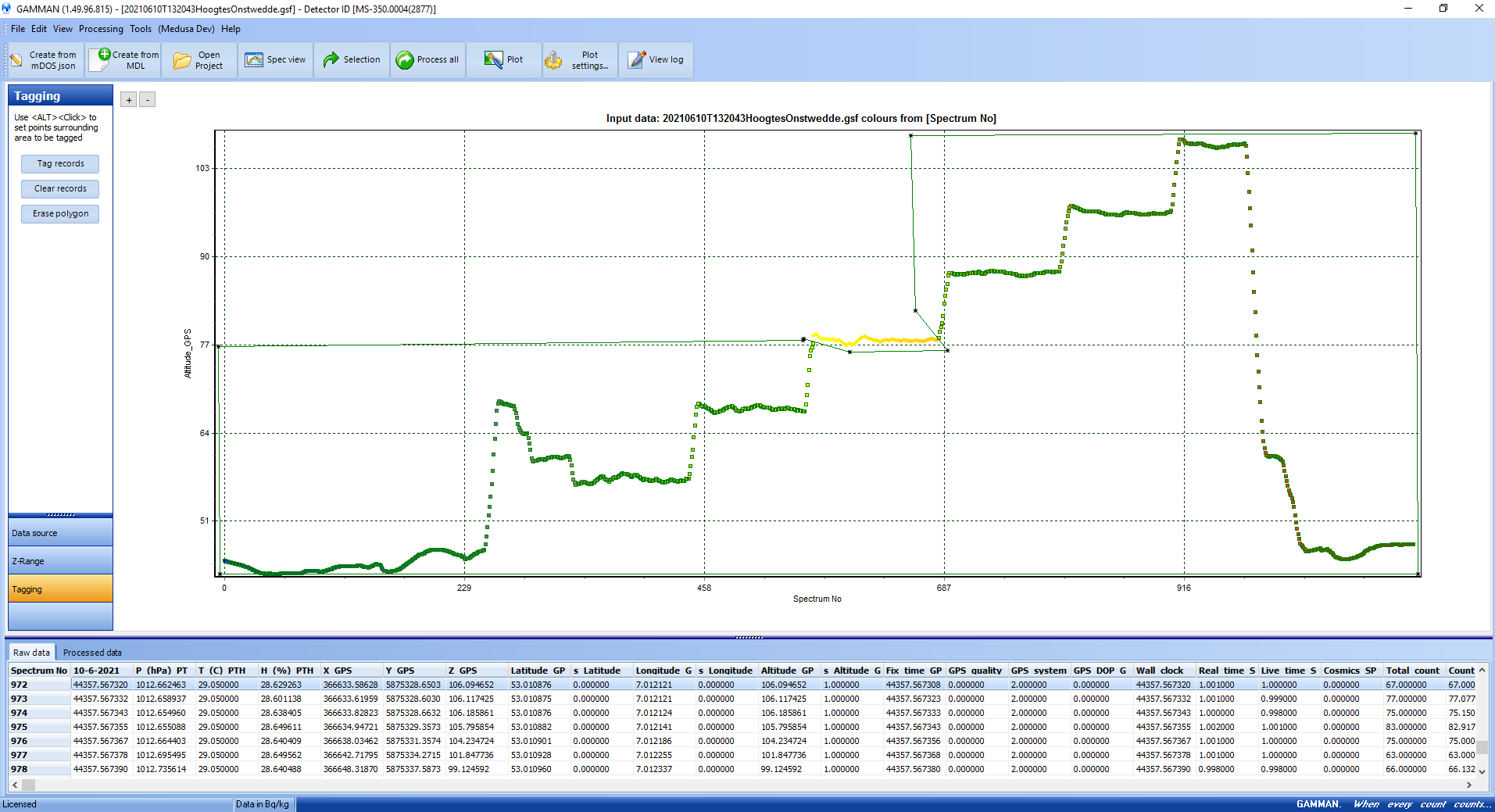Expand the Data source panel section

pyautogui.click(x=60, y=533)
